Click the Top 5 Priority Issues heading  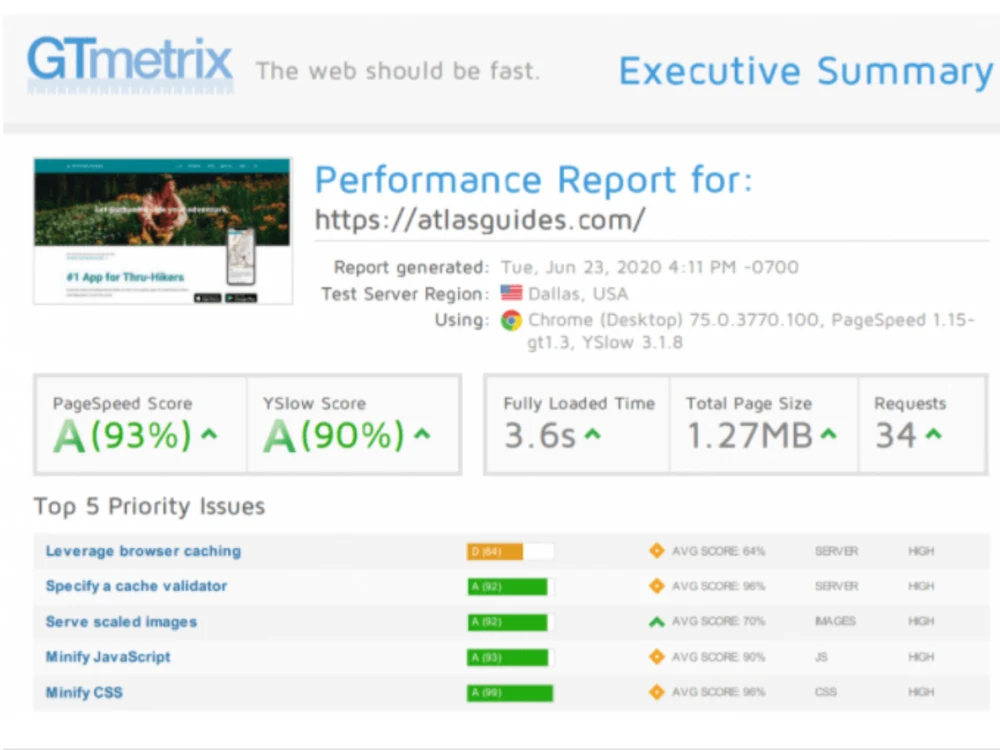pyautogui.click(x=149, y=506)
